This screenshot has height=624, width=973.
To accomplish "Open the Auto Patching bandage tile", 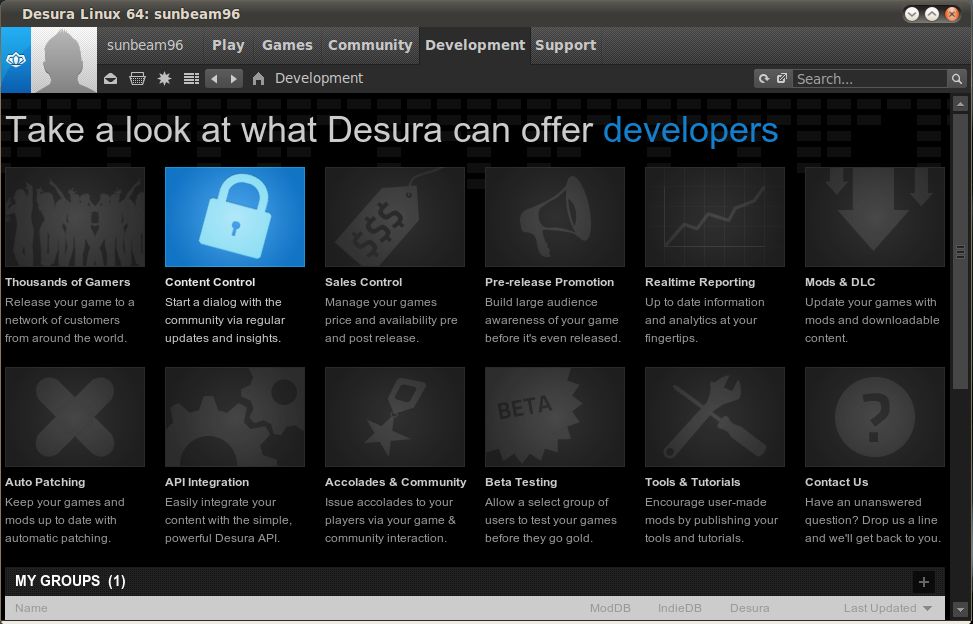I will 75,417.
